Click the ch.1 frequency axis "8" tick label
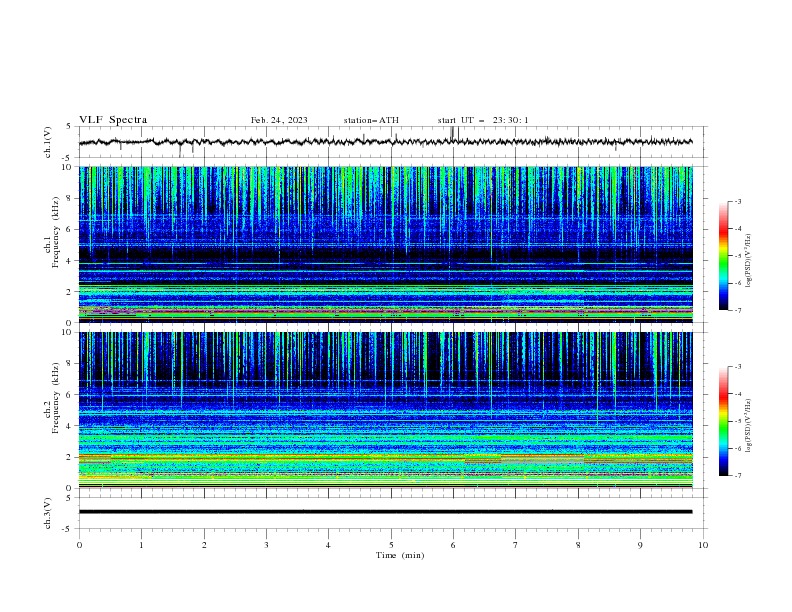This screenshot has width=792, height=612. pos(70,198)
